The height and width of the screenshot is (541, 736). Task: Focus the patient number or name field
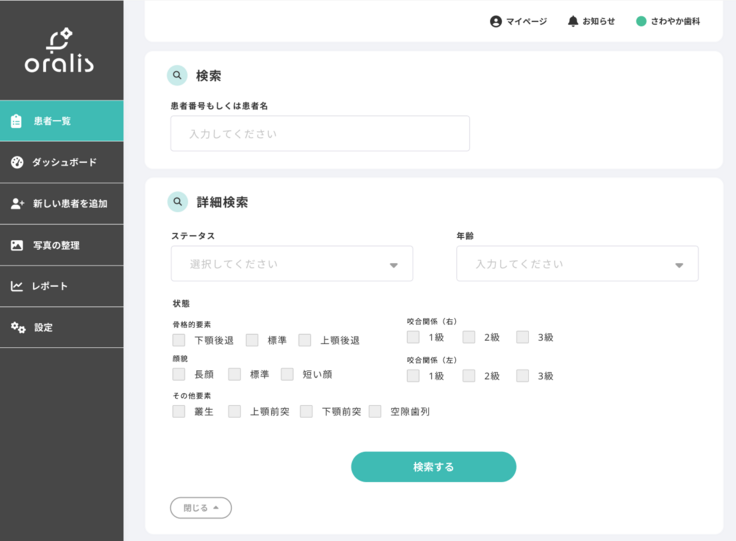click(x=319, y=133)
